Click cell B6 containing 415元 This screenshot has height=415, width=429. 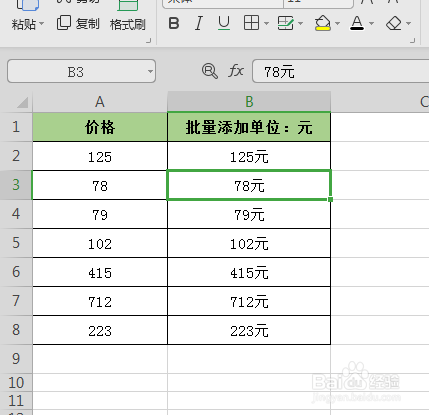point(249,272)
